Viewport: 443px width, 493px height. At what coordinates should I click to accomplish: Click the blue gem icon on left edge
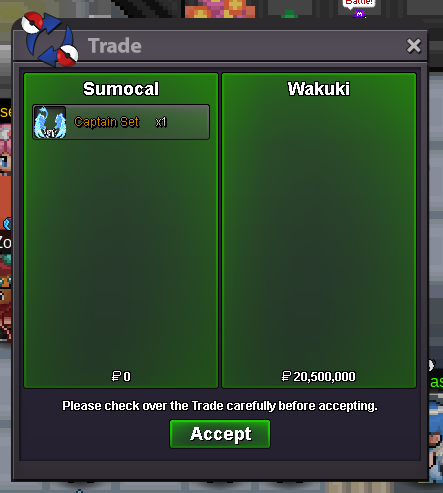(x=7, y=224)
